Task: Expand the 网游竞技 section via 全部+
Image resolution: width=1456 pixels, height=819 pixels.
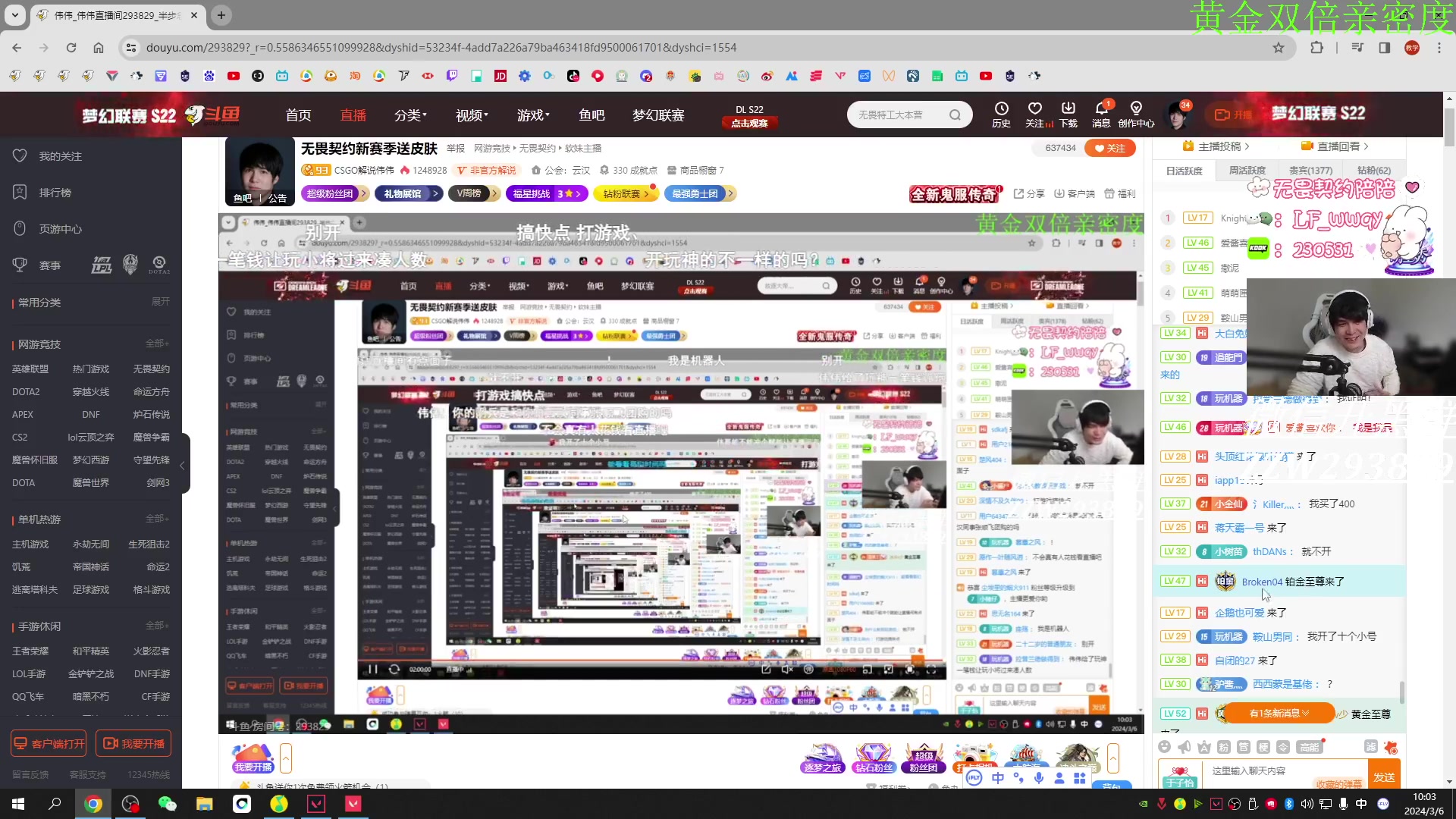Action: click(x=157, y=344)
